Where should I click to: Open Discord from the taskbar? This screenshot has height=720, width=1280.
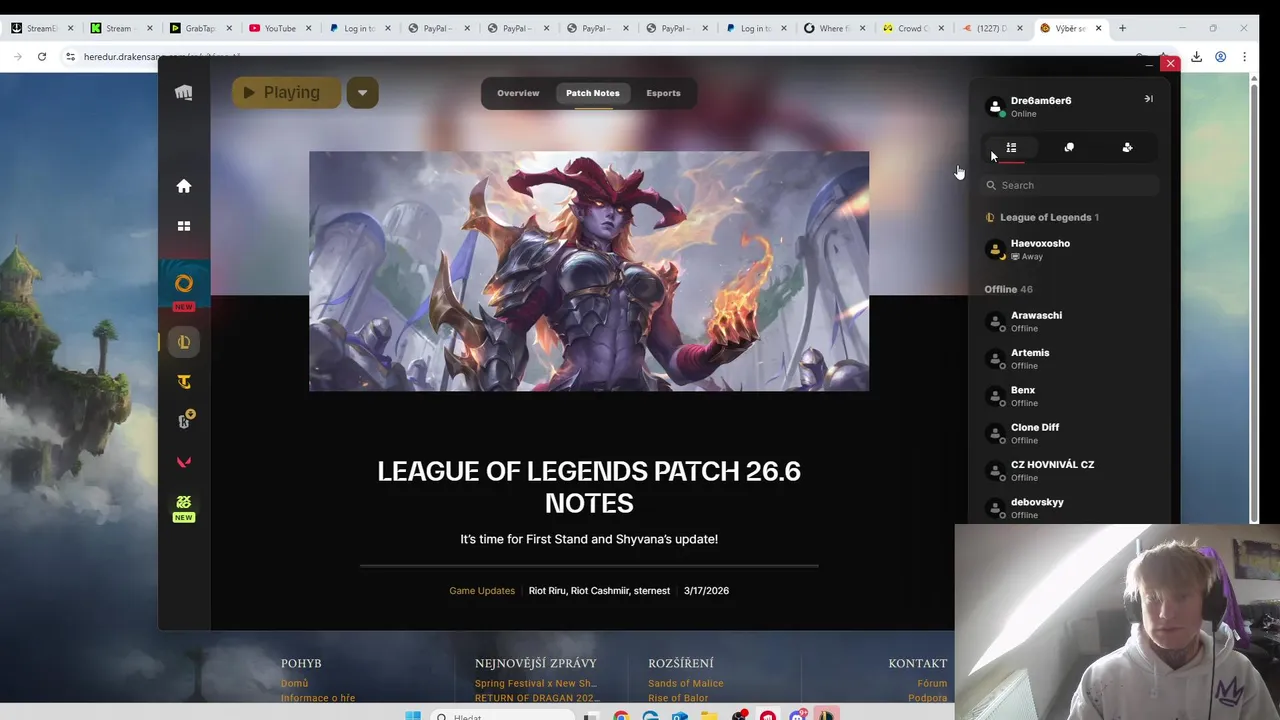point(798,716)
